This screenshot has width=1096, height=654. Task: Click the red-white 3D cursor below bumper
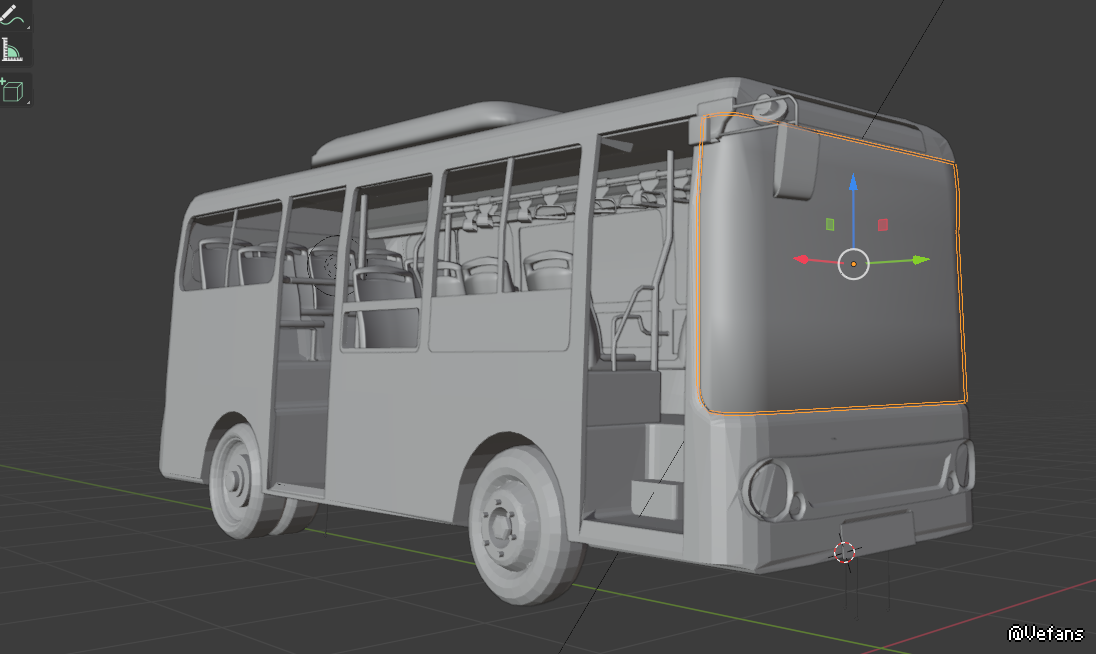845,551
